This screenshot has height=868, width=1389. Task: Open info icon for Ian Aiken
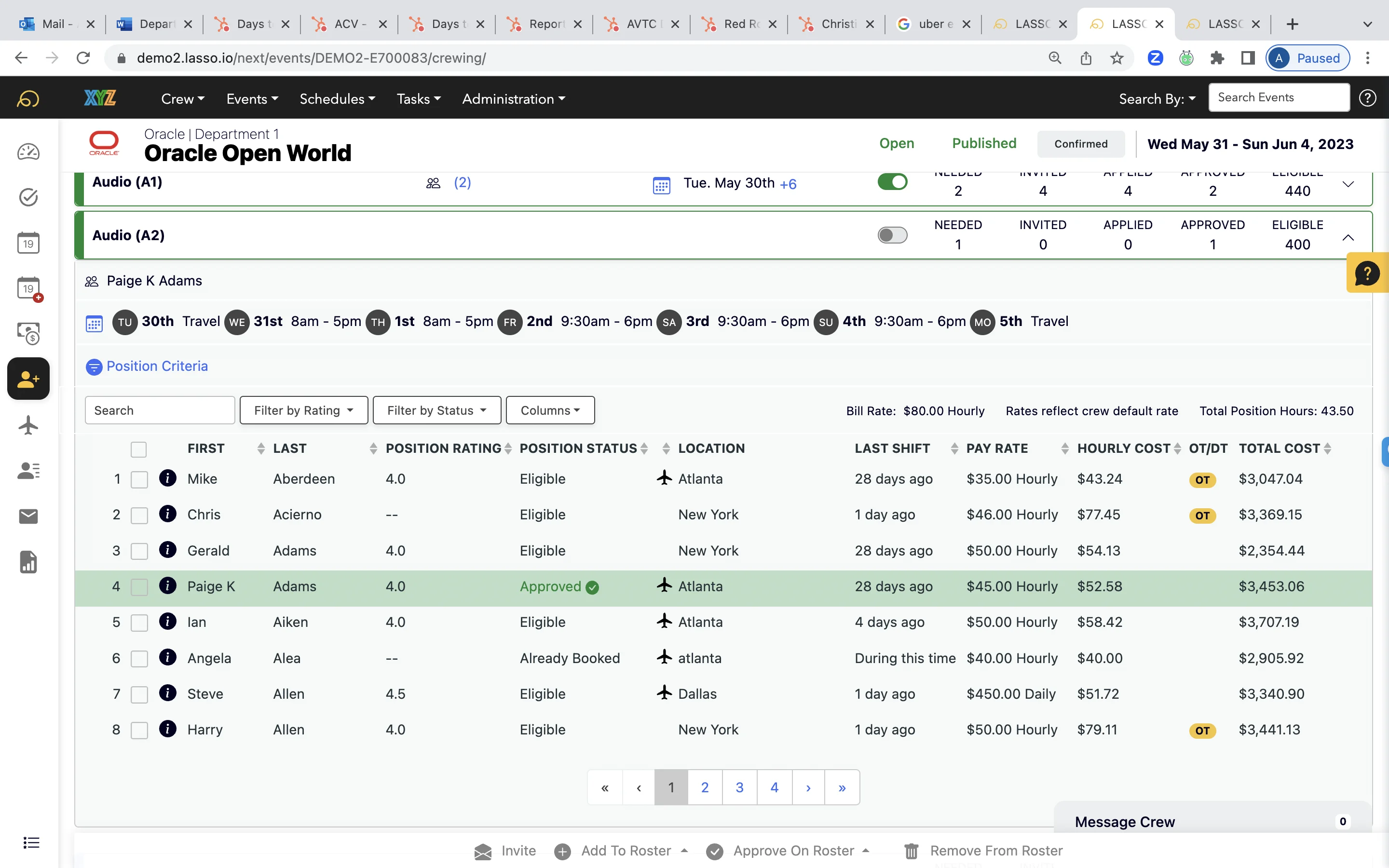tap(168, 621)
